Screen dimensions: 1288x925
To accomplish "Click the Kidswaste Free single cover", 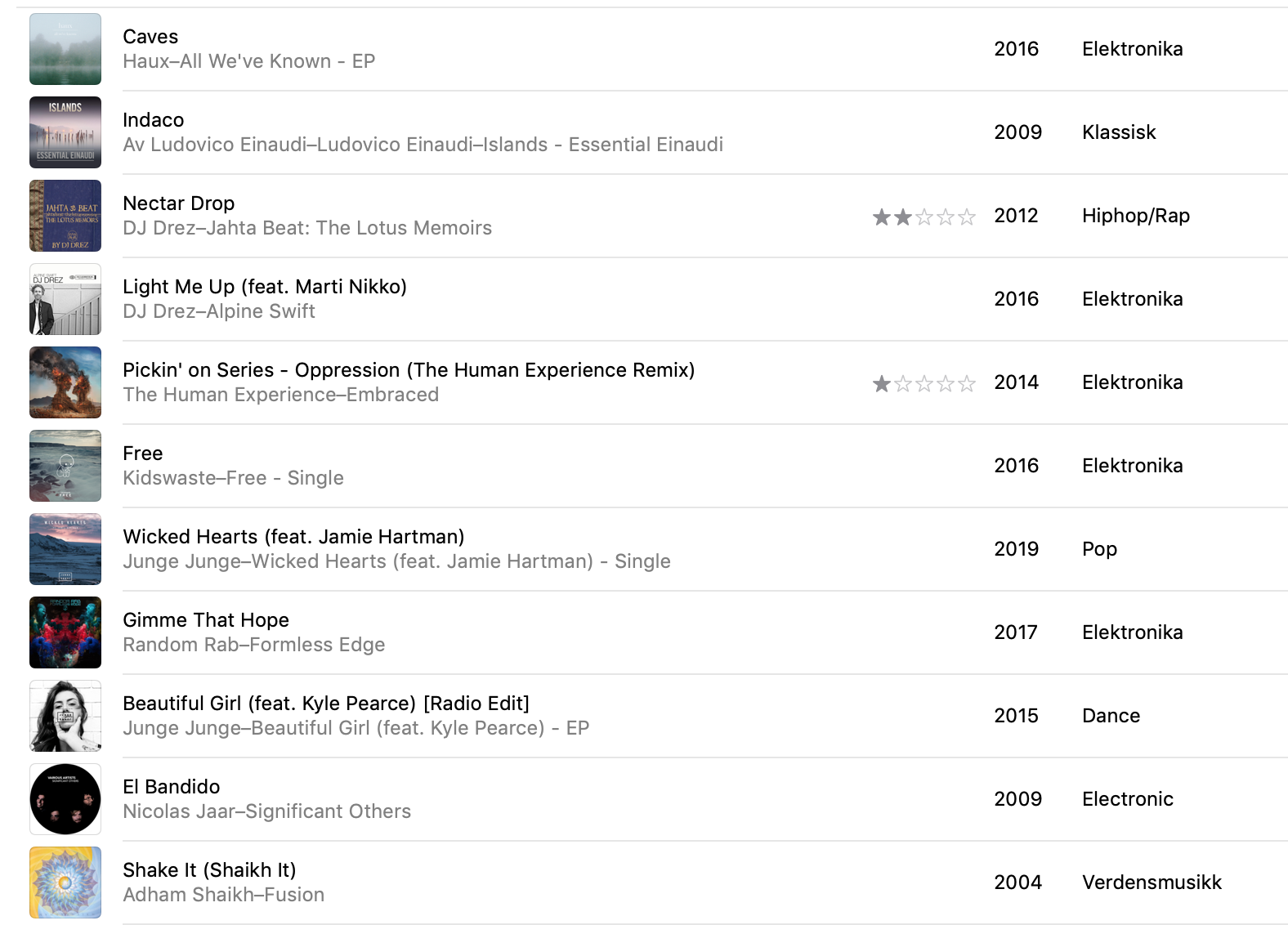I will click(65, 466).
